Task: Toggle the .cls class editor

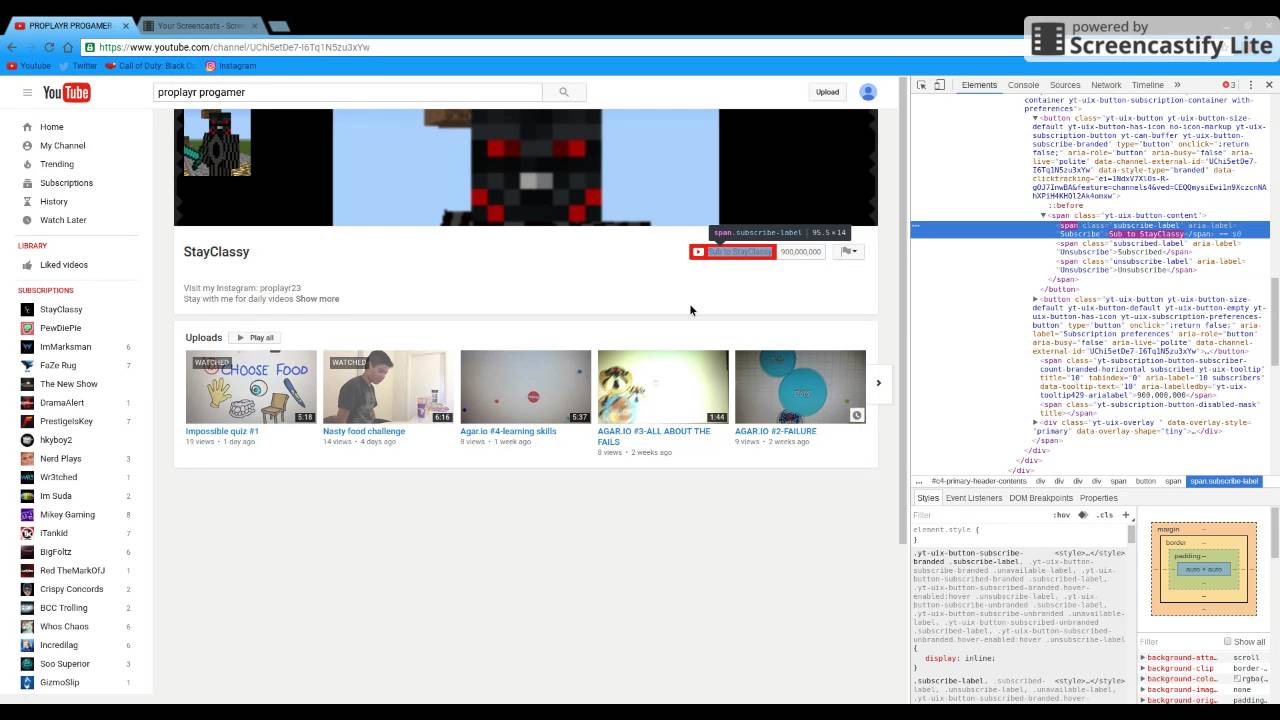Action: pyautogui.click(x=1104, y=515)
